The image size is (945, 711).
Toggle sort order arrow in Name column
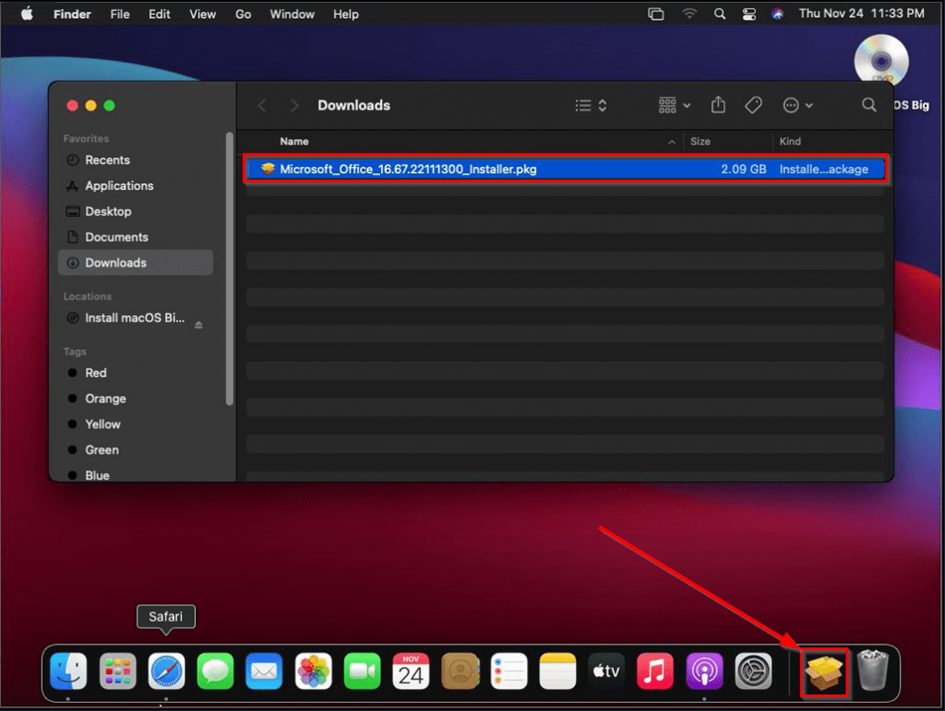coord(671,142)
